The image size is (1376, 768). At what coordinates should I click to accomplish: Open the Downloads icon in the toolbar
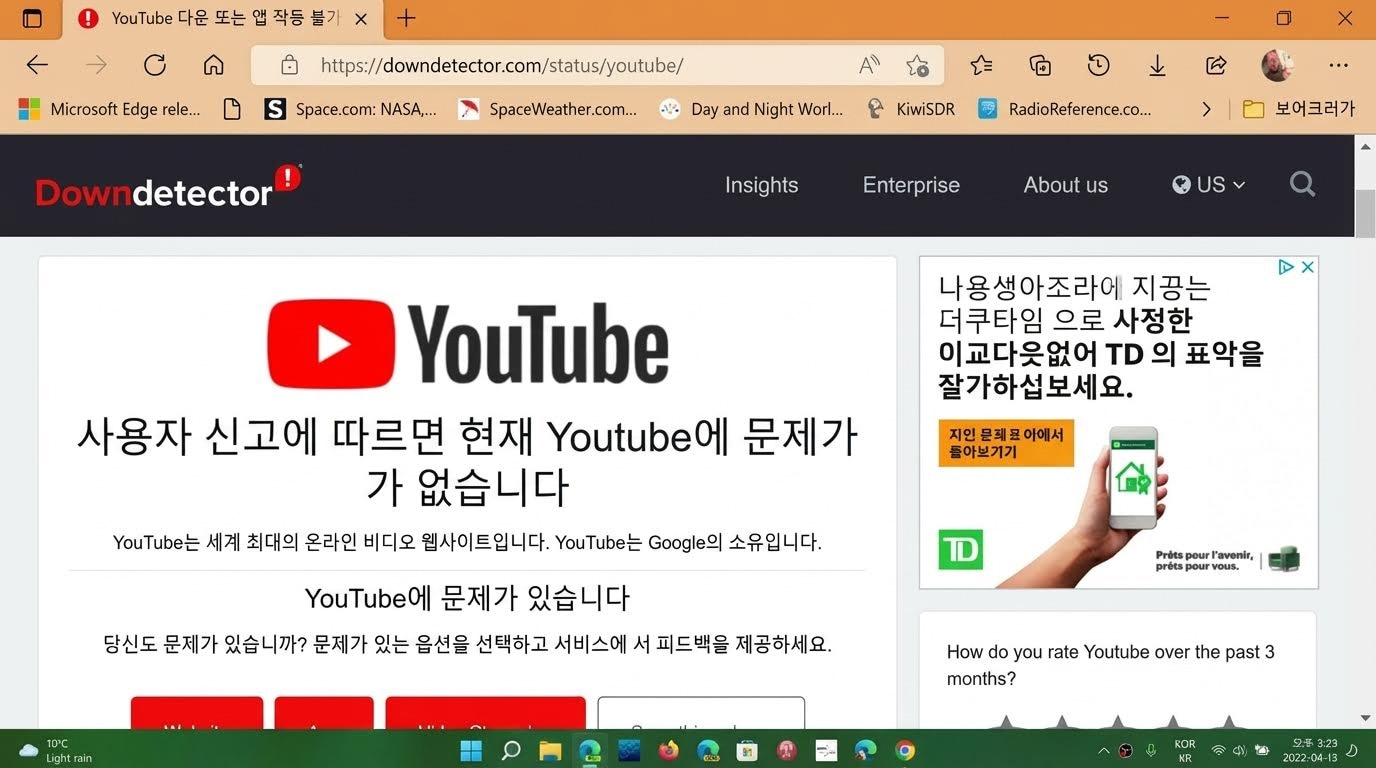coord(1157,64)
